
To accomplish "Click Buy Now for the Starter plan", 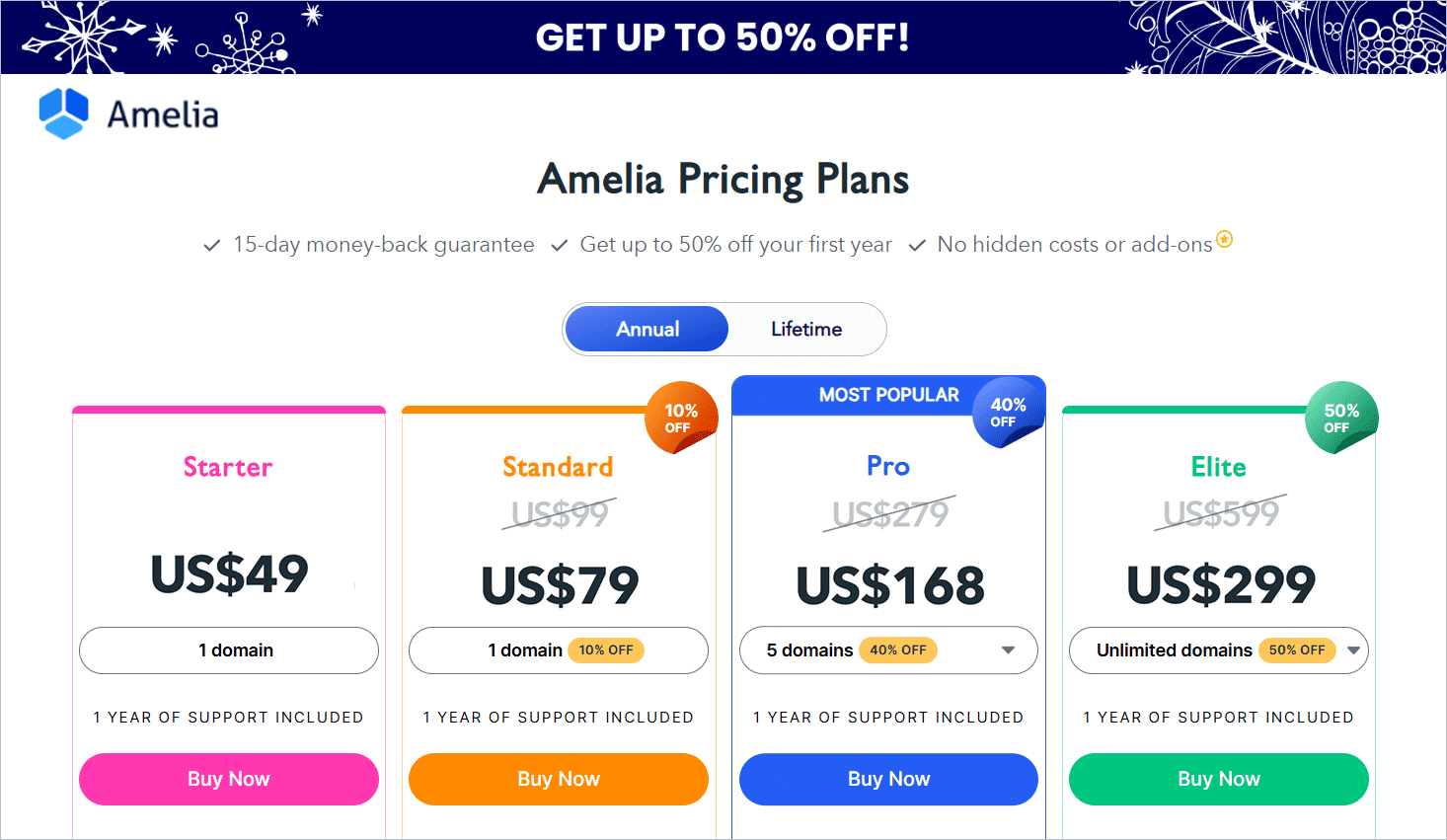I will [x=228, y=779].
